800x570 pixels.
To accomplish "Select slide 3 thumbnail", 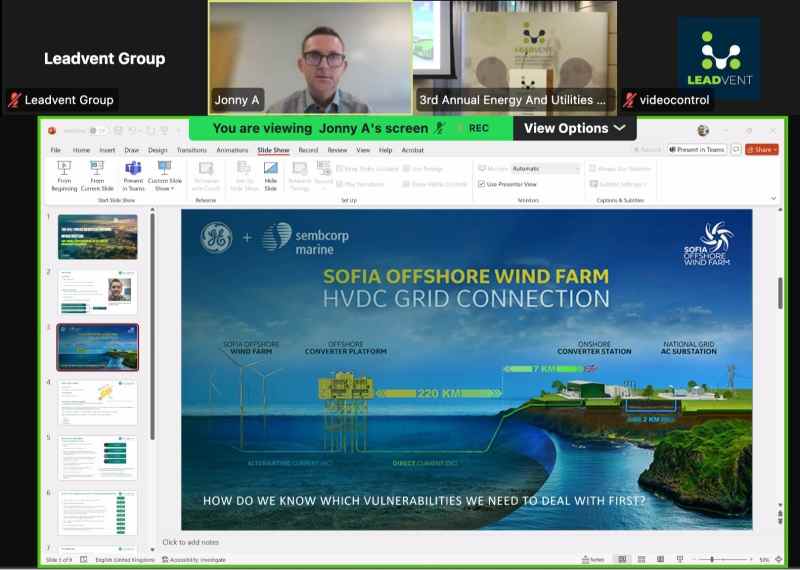I will pyautogui.click(x=97, y=347).
